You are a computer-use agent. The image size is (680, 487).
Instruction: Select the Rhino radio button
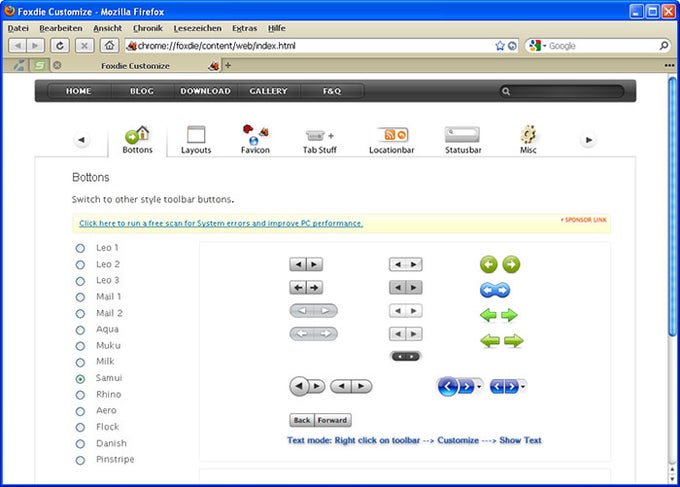[x=80, y=395]
